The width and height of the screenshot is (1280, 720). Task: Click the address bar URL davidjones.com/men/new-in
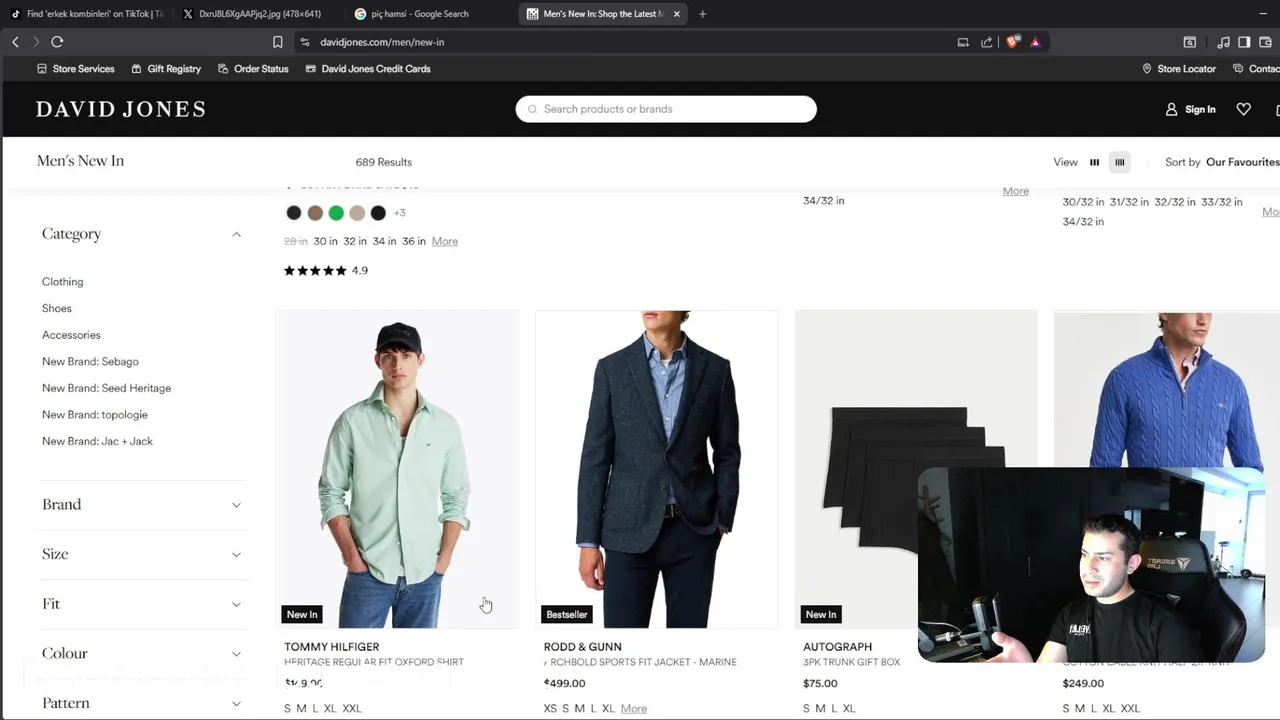coord(382,42)
